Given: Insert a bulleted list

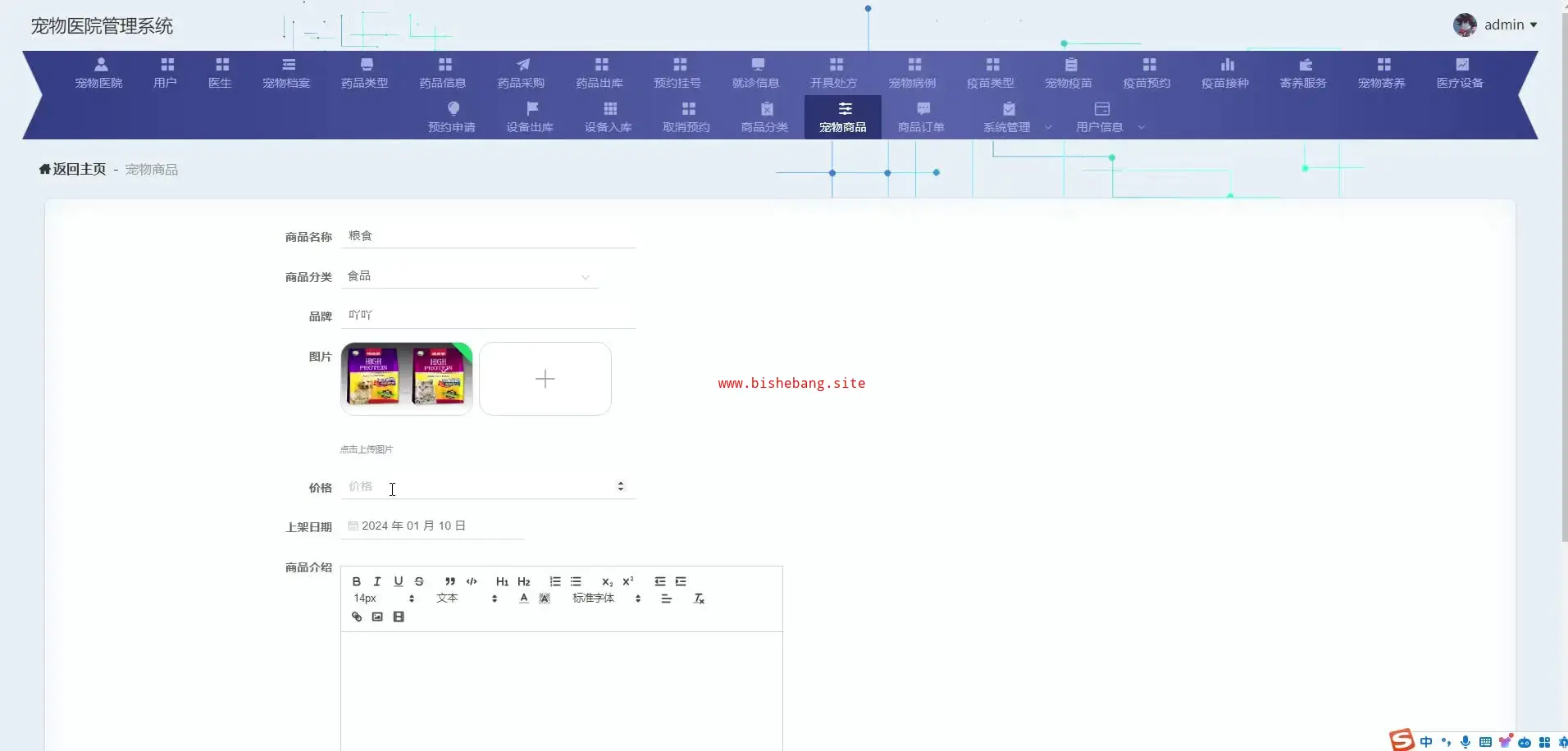Looking at the screenshot, I should pos(576,581).
